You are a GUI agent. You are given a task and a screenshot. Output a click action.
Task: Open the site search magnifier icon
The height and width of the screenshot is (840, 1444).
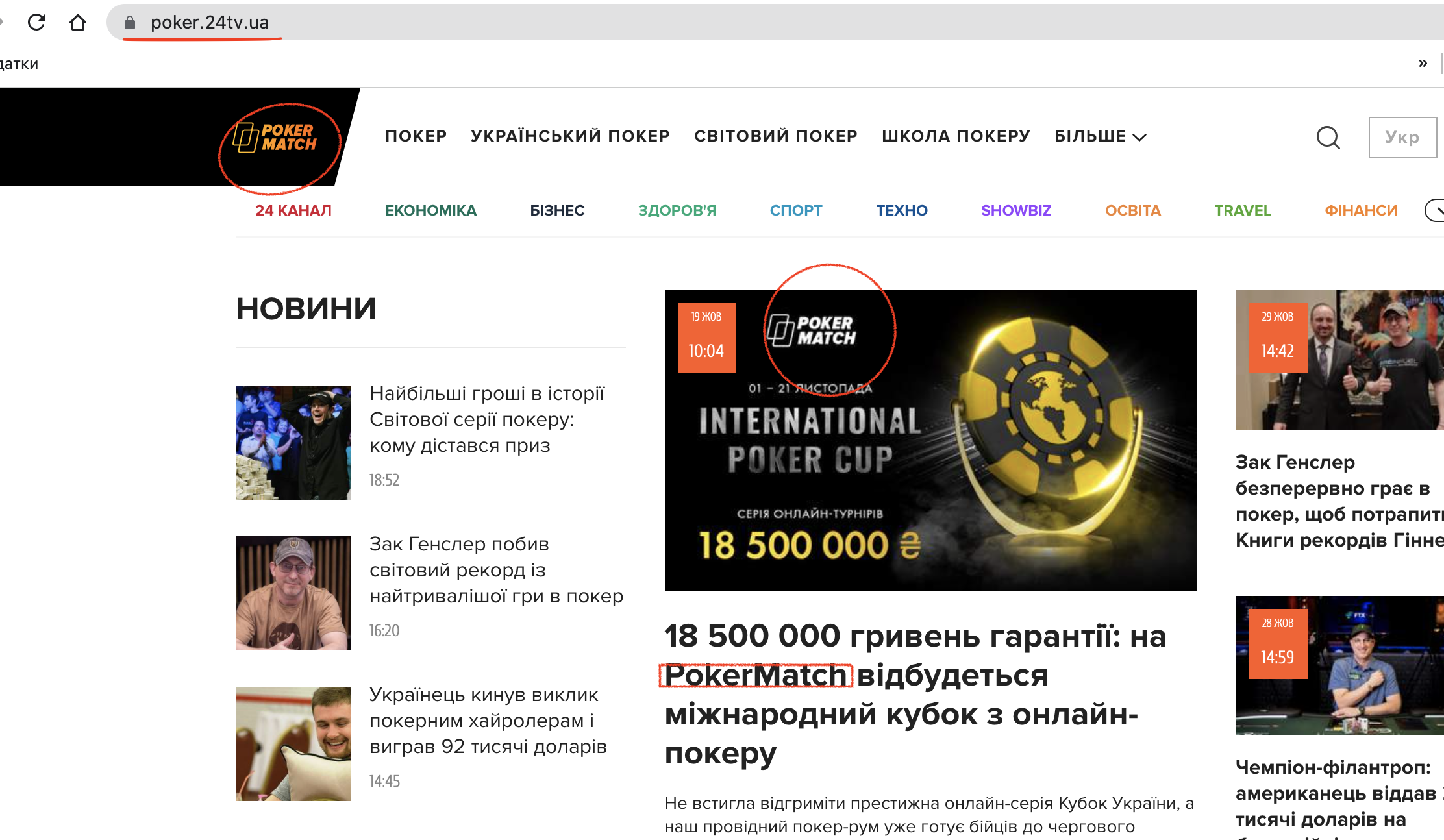(x=1328, y=137)
